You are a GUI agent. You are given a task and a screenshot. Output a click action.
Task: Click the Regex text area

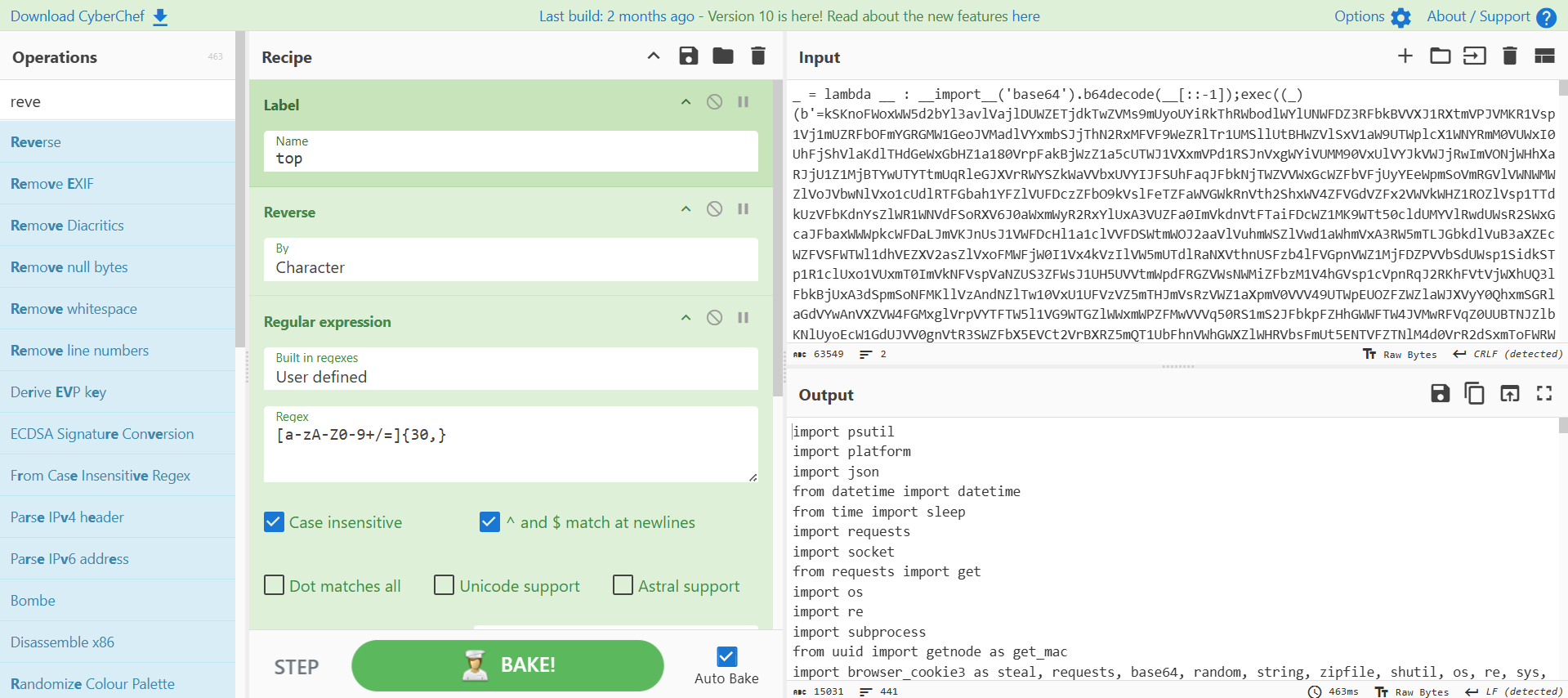(511, 444)
